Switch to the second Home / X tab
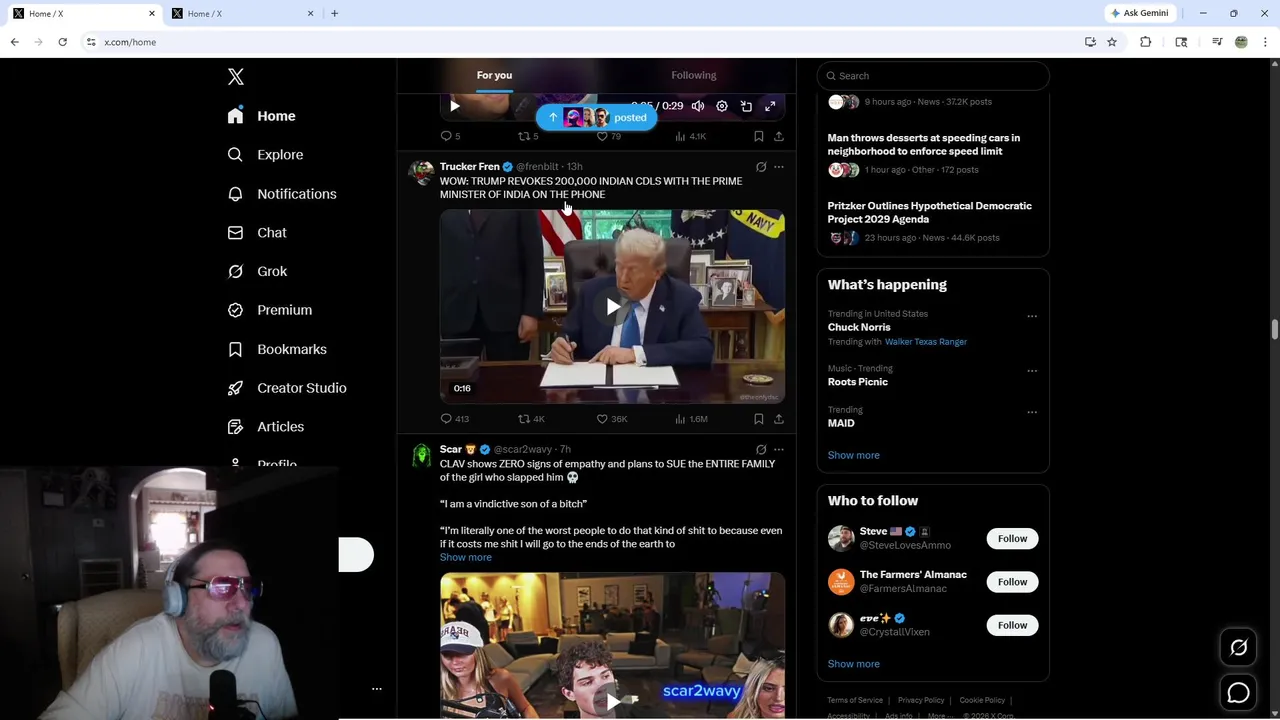The width and height of the screenshot is (1280, 720). coord(243,13)
